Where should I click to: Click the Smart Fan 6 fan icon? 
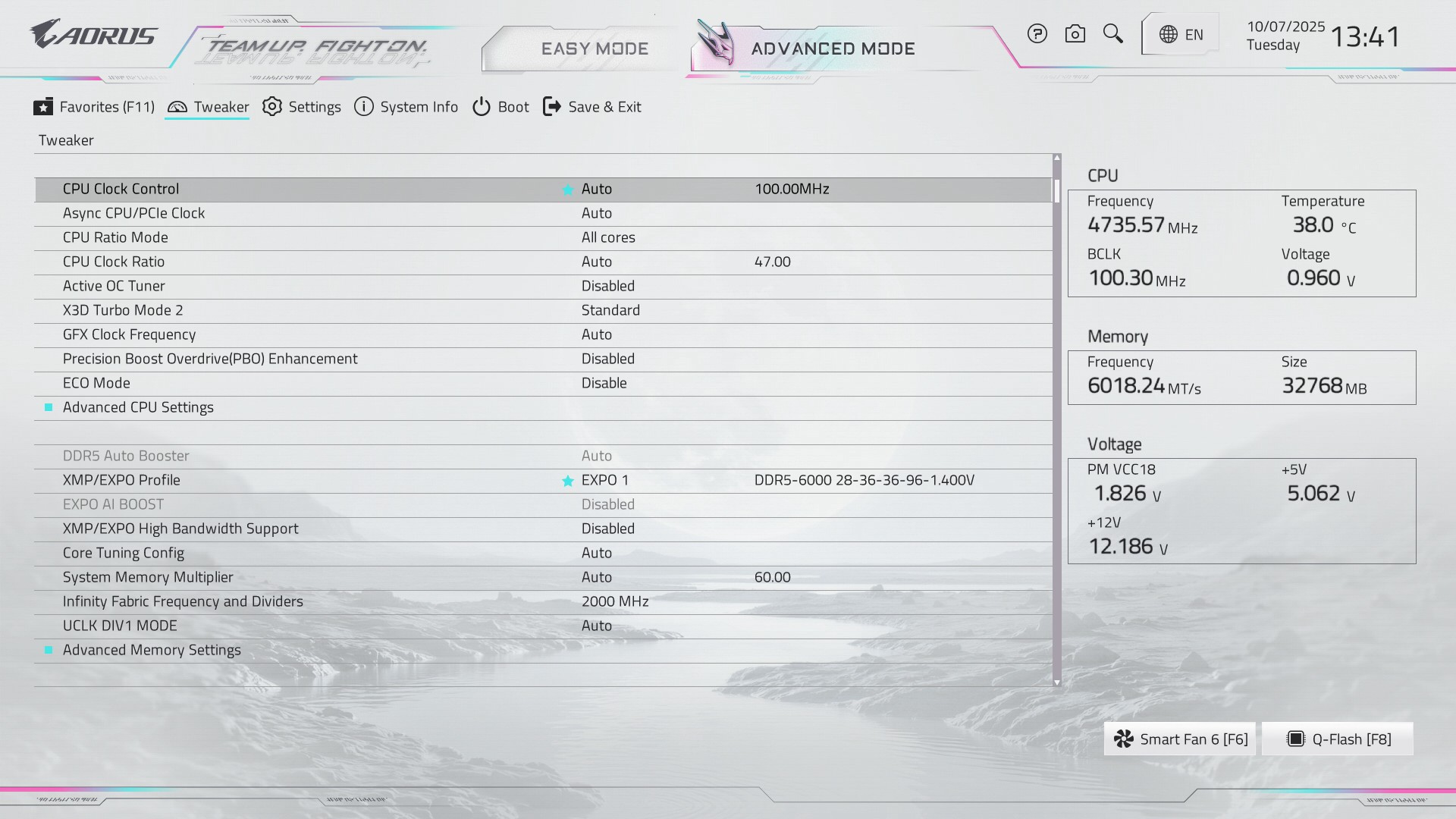coord(1124,739)
